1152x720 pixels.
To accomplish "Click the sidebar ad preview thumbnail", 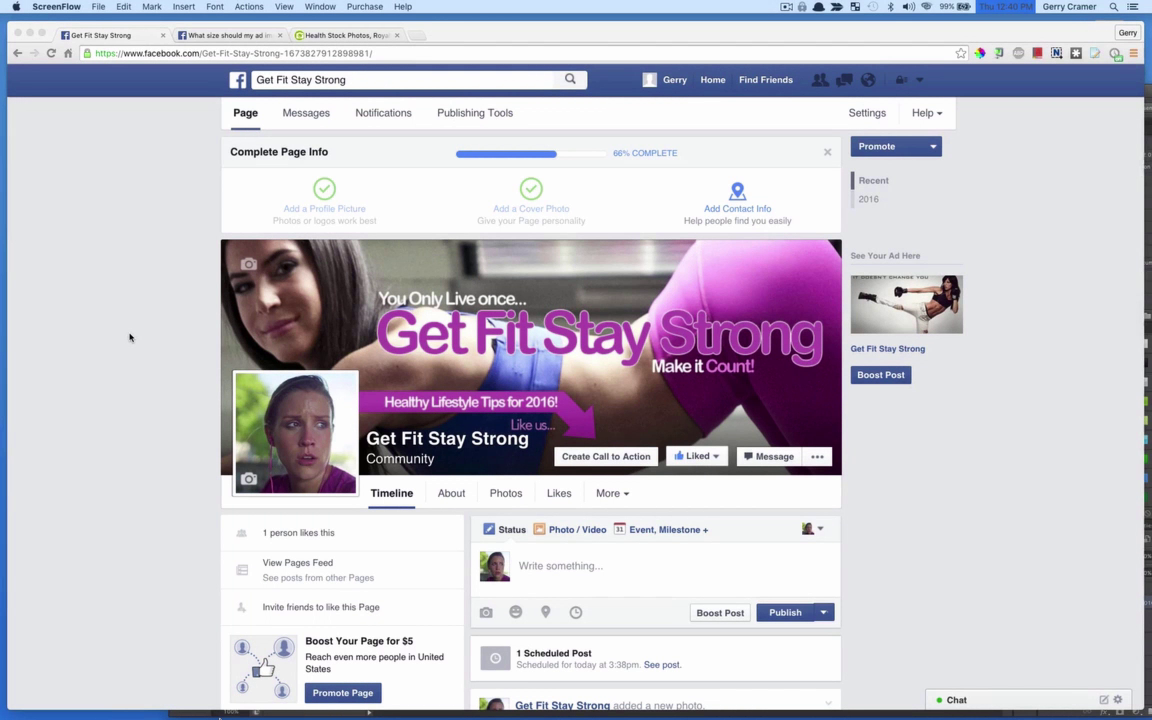I will [907, 304].
